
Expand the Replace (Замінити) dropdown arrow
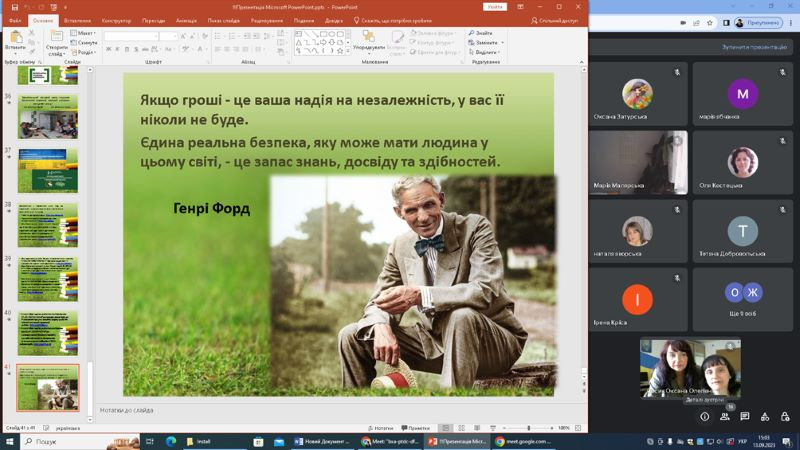503,43
